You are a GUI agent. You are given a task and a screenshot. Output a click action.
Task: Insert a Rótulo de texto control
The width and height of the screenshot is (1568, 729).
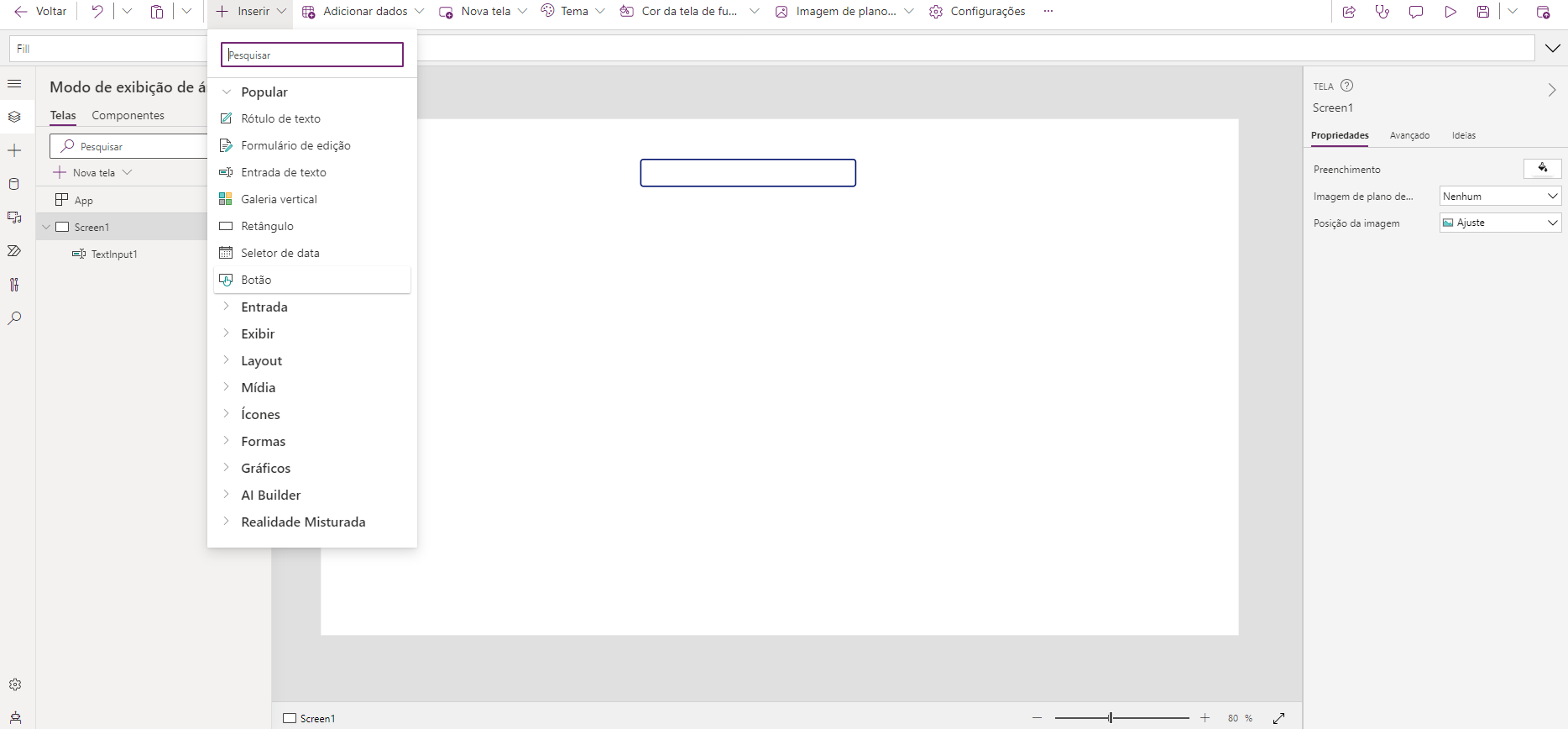[x=312, y=118]
